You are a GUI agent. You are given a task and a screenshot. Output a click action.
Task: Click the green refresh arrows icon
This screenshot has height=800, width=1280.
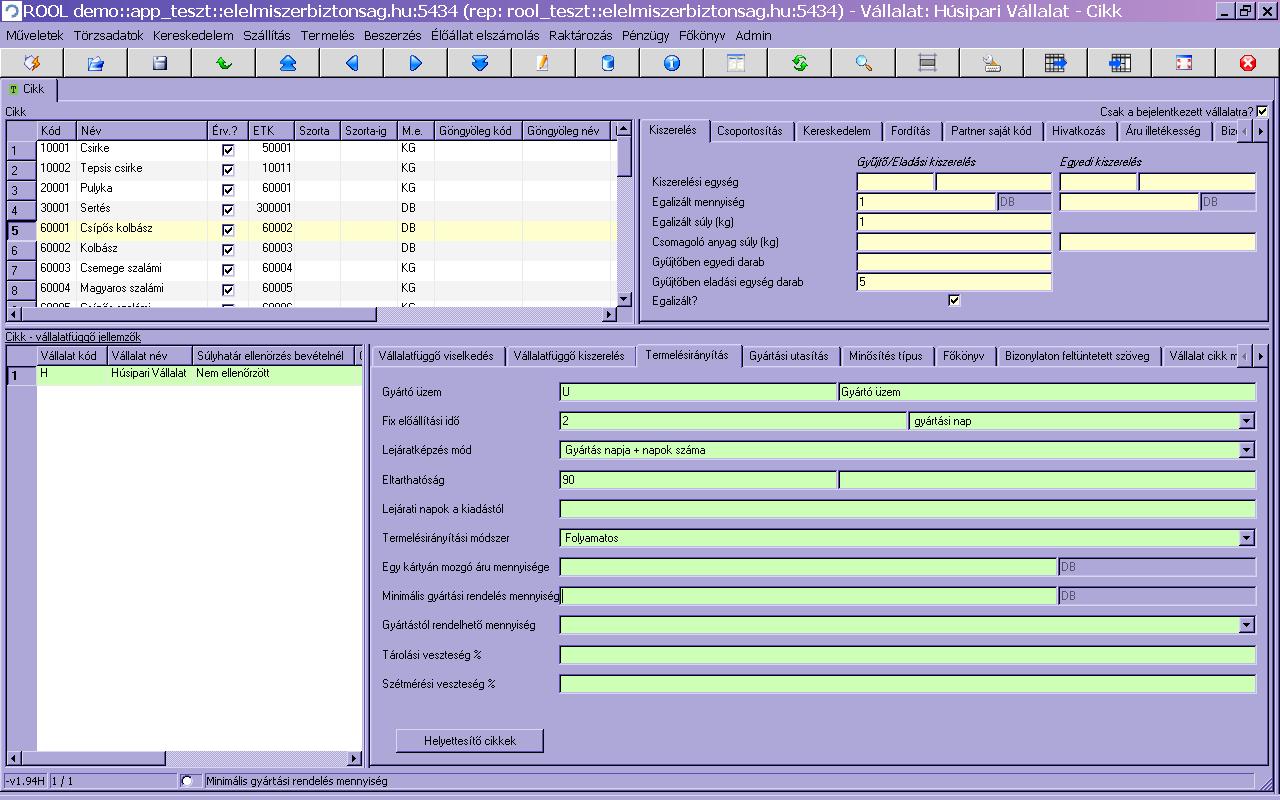[799, 63]
